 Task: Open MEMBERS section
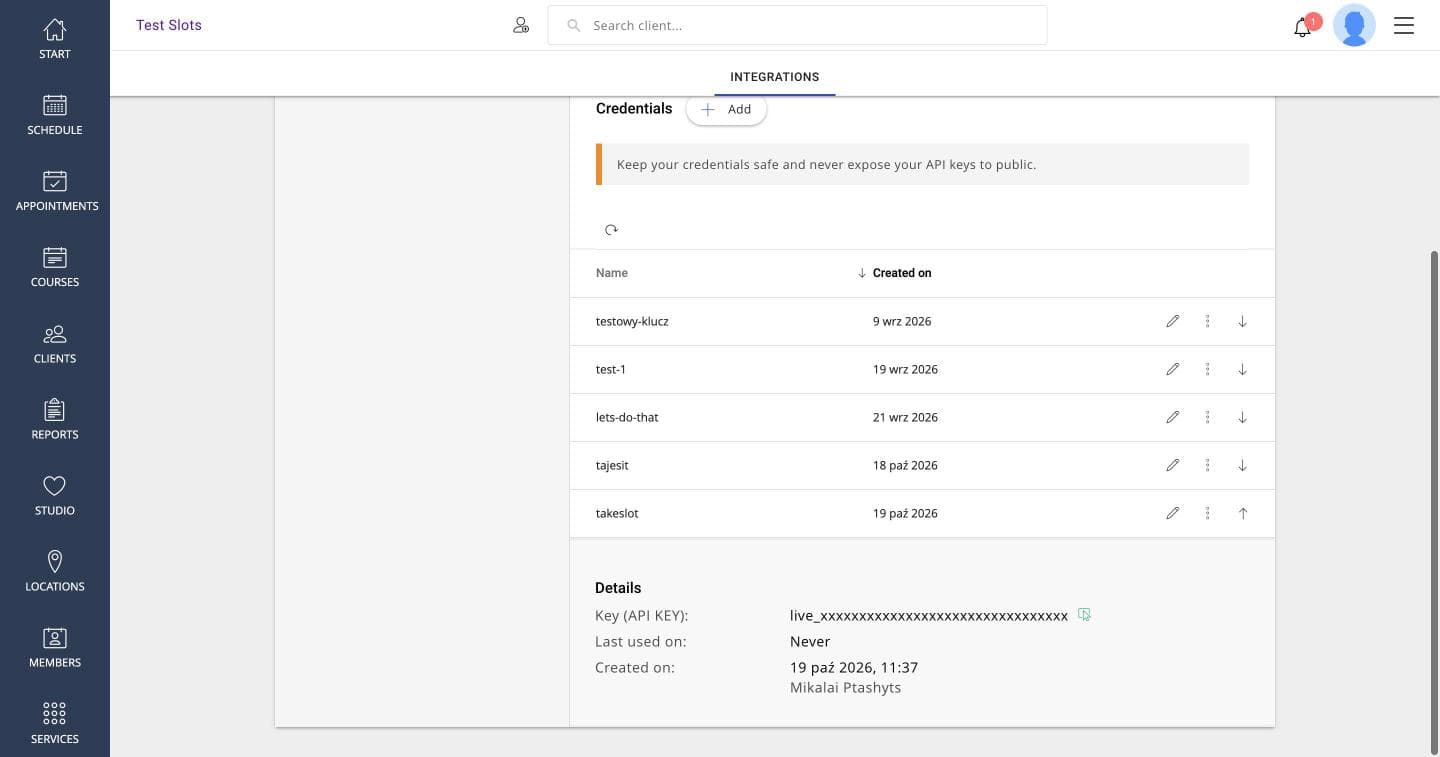pos(55,647)
